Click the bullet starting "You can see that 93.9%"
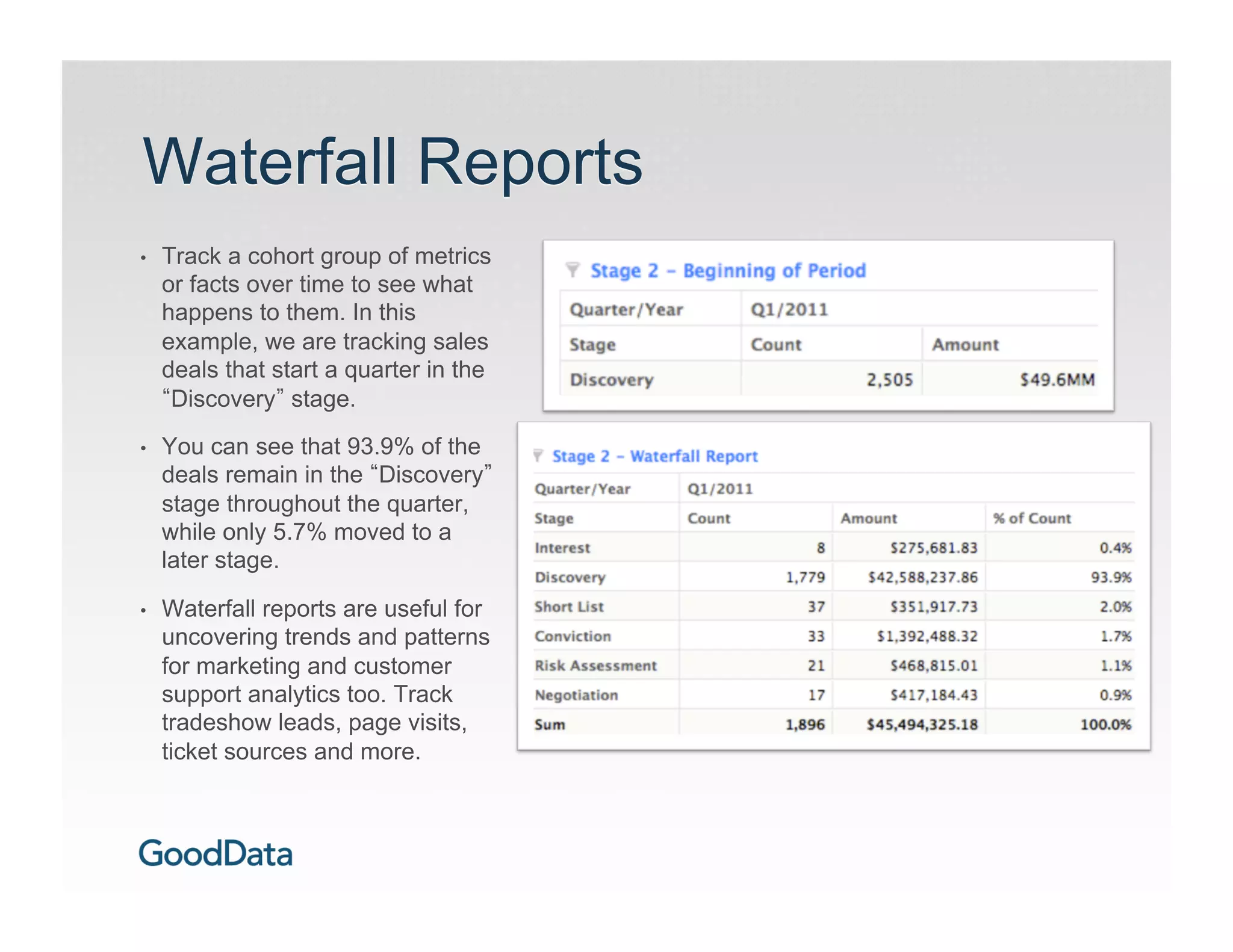Viewport: 1233px width, 952px height. point(326,503)
